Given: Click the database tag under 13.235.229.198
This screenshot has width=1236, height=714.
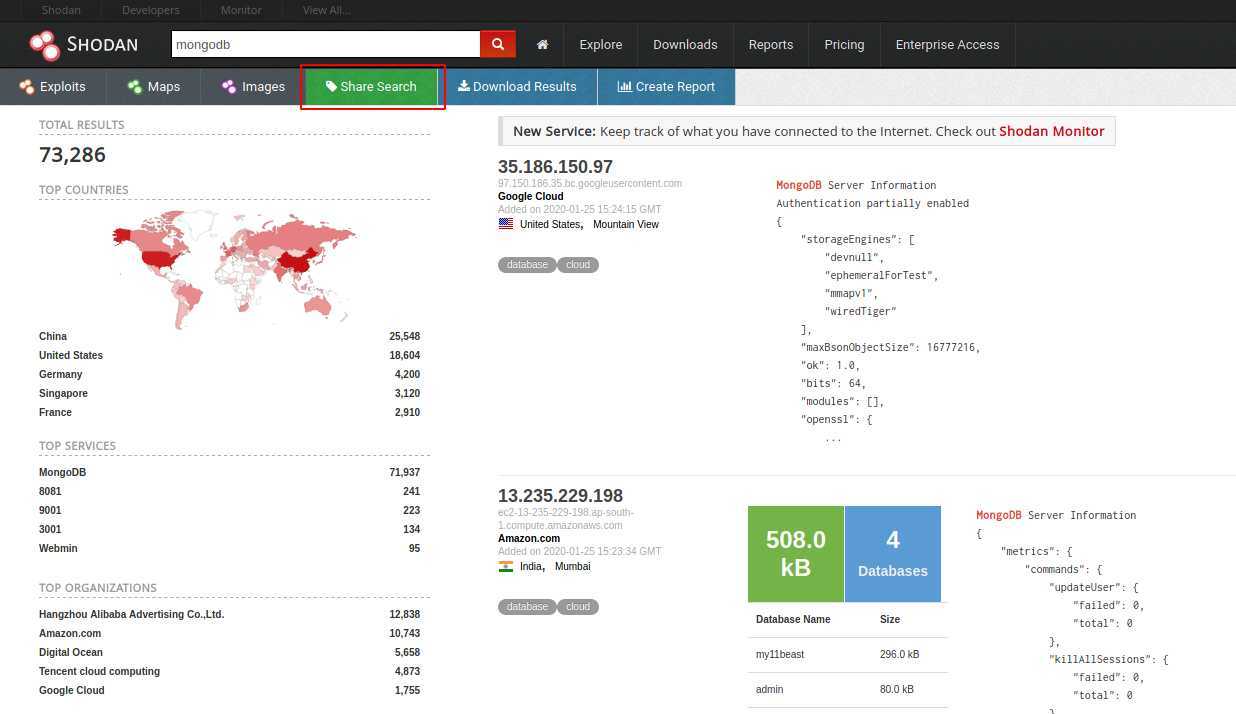Looking at the screenshot, I should [x=527, y=607].
